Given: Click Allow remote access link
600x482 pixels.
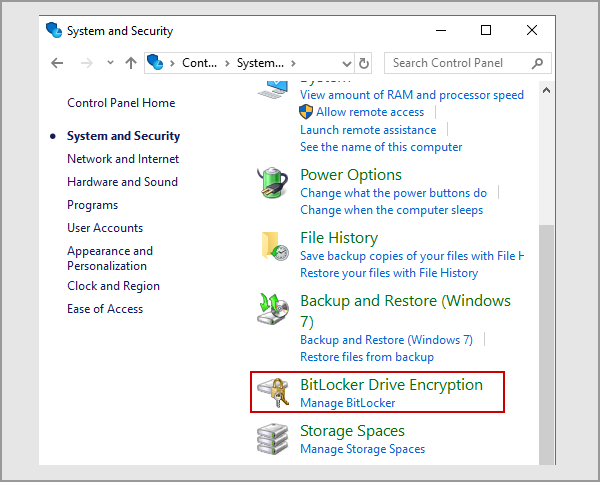Looking at the screenshot, I should coord(370,112).
